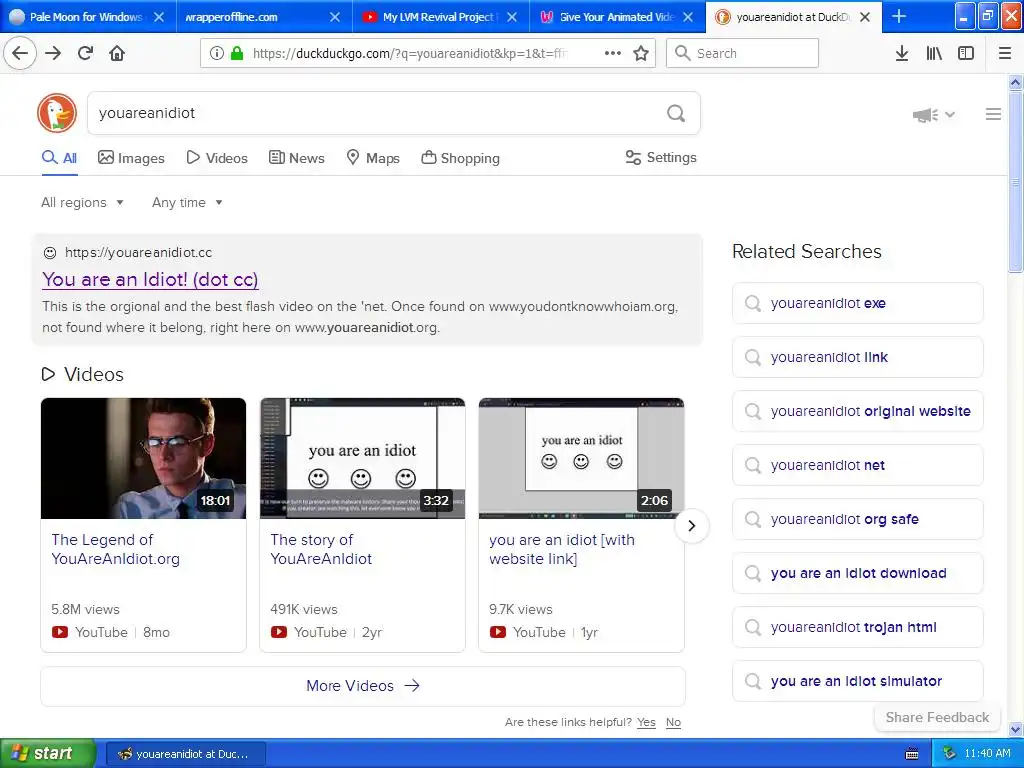The width and height of the screenshot is (1024, 768).
Task: Show site information icon in address bar
Action: [217, 53]
